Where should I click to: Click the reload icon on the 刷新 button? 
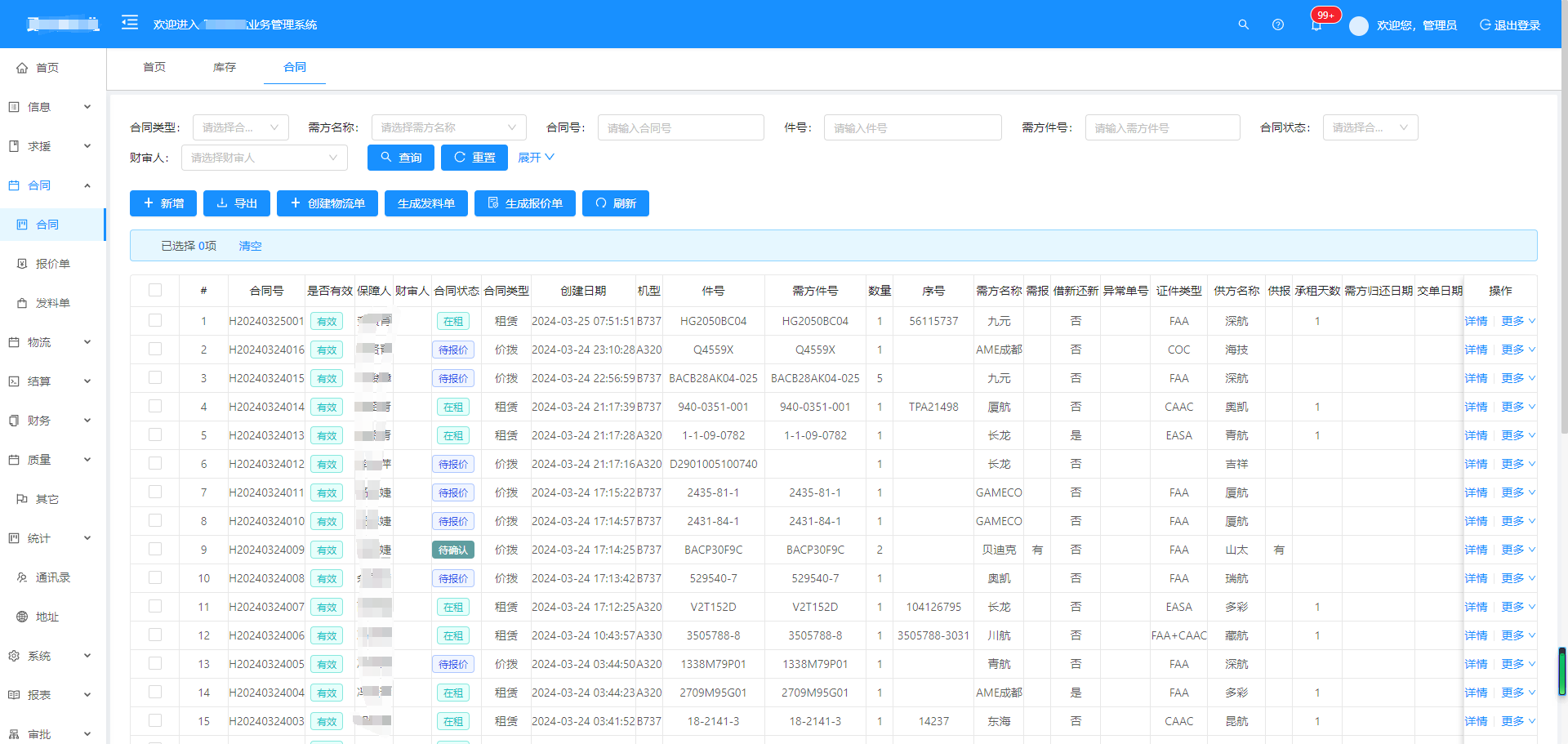[601, 203]
